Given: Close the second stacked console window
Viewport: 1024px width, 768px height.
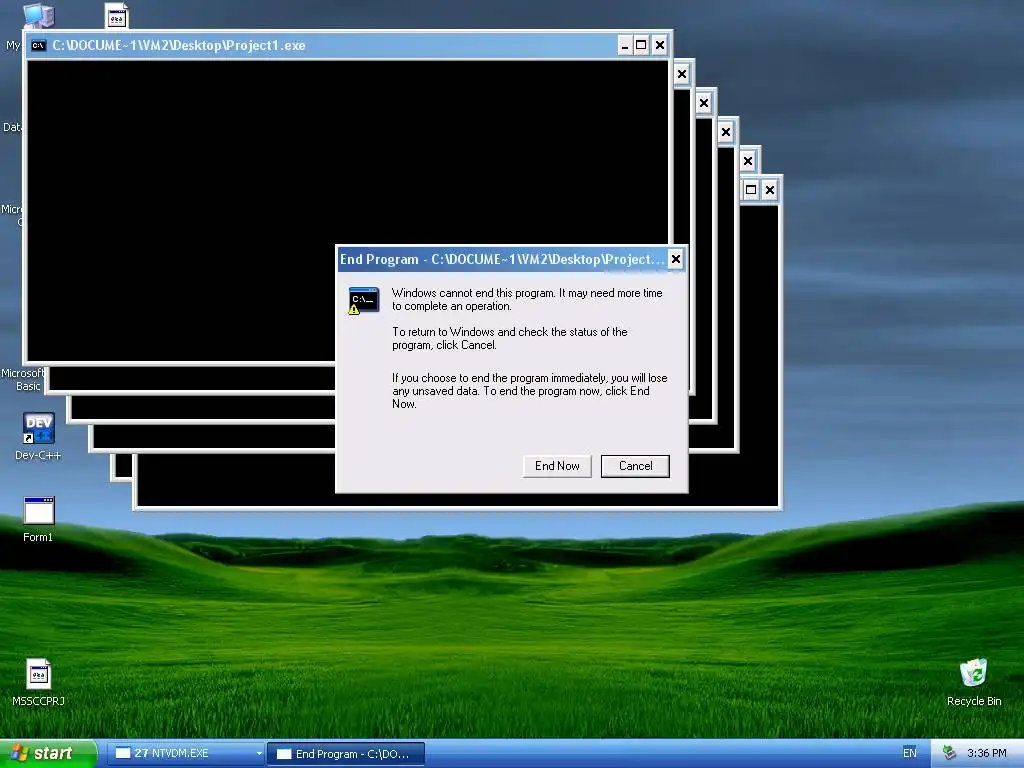Looking at the screenshot, I should coord(682,74).
